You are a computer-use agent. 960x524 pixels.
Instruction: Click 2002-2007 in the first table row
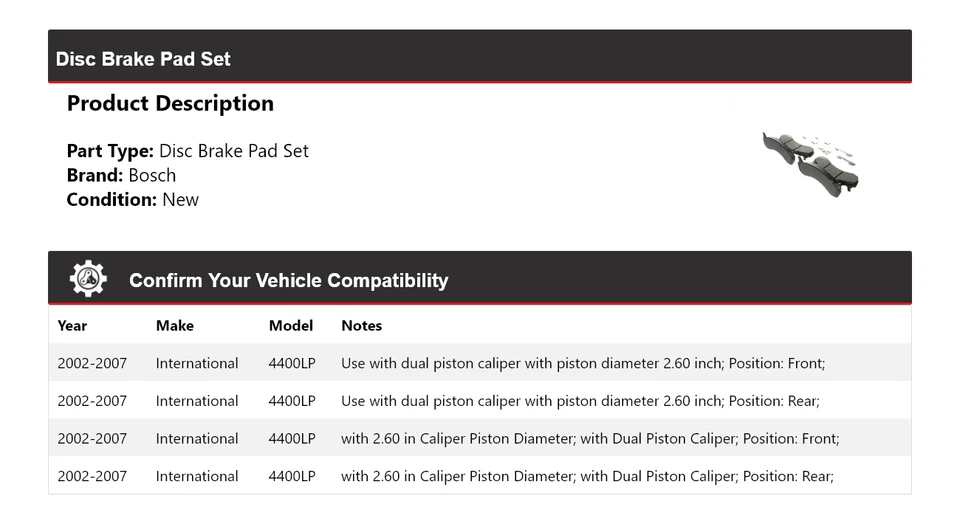click(x=92, y=363)
